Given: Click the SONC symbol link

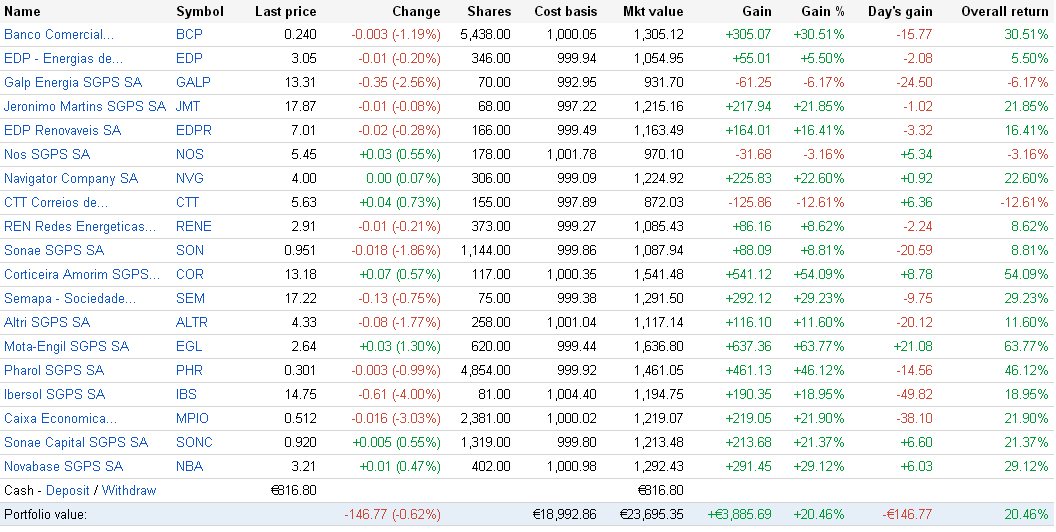Looking at the screenshot, I should pyautogui.click(x=193, y=442).
